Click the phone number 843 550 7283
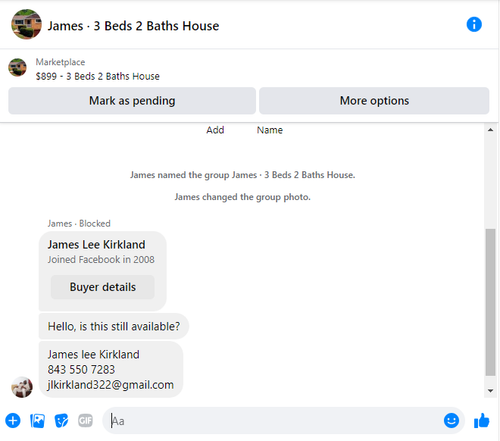500x441 pixels. pos(81,369)
